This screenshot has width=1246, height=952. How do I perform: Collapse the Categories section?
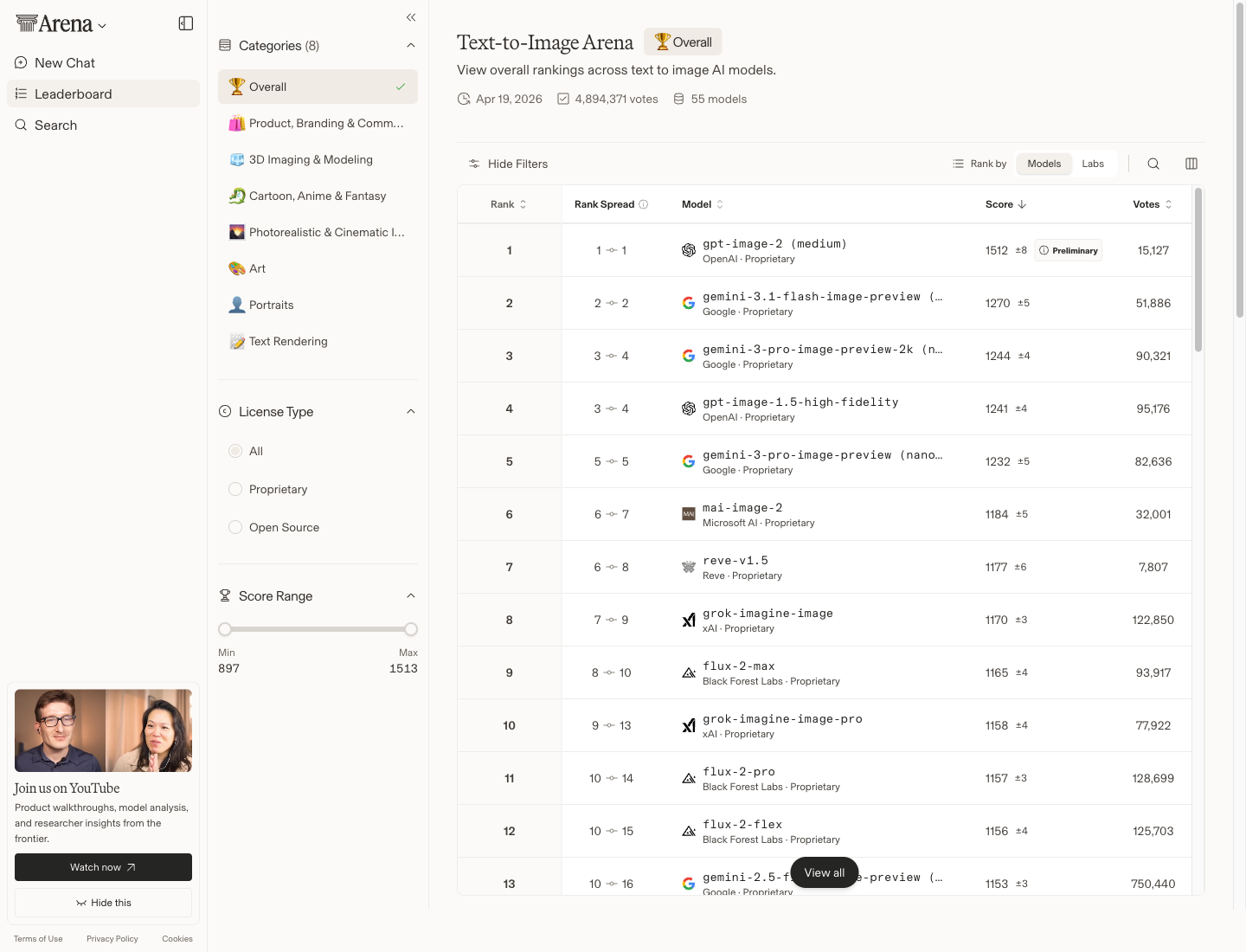click(411, 45)
